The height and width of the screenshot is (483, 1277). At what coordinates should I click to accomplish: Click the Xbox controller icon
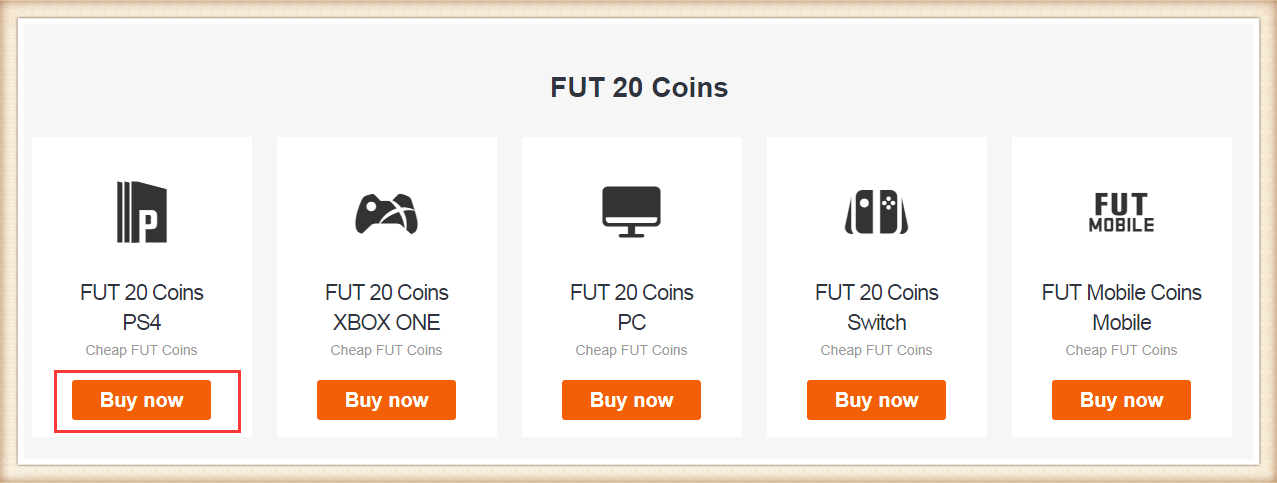click(x=387, y=212)
